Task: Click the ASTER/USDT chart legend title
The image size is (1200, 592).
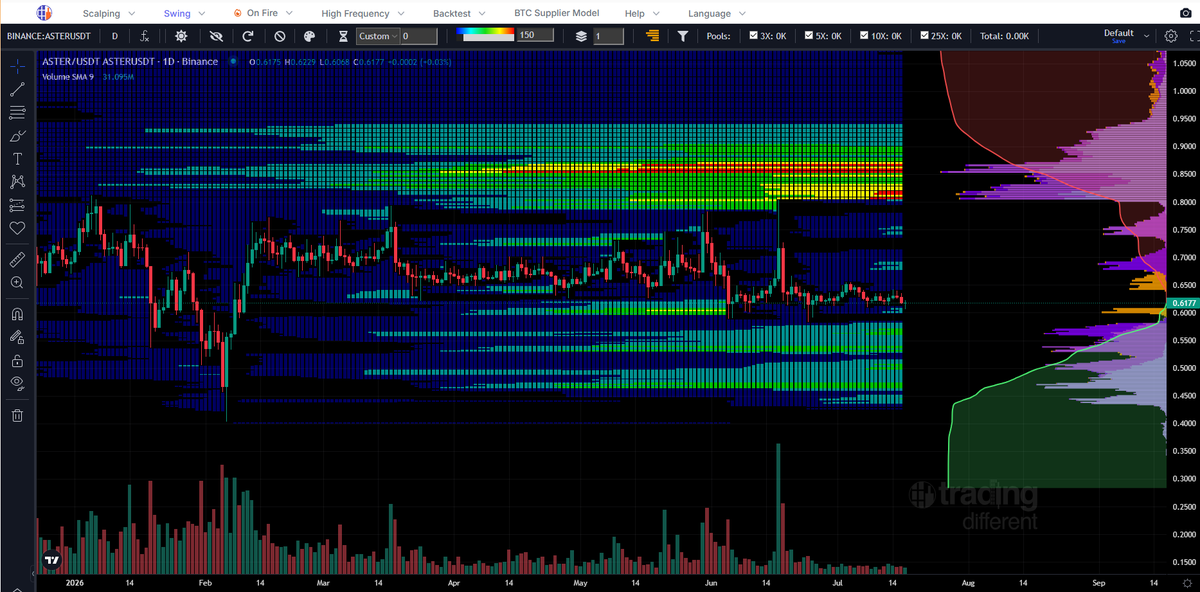Action: point(130,61)
